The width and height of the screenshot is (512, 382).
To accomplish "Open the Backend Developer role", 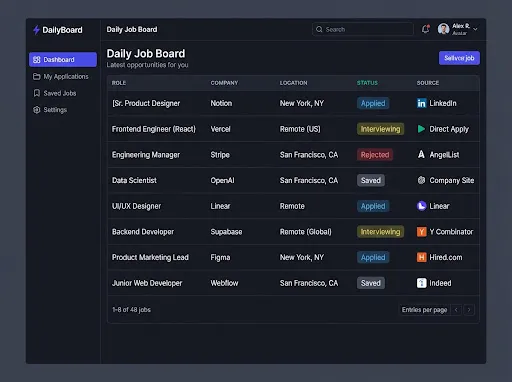I will [143, 232].
